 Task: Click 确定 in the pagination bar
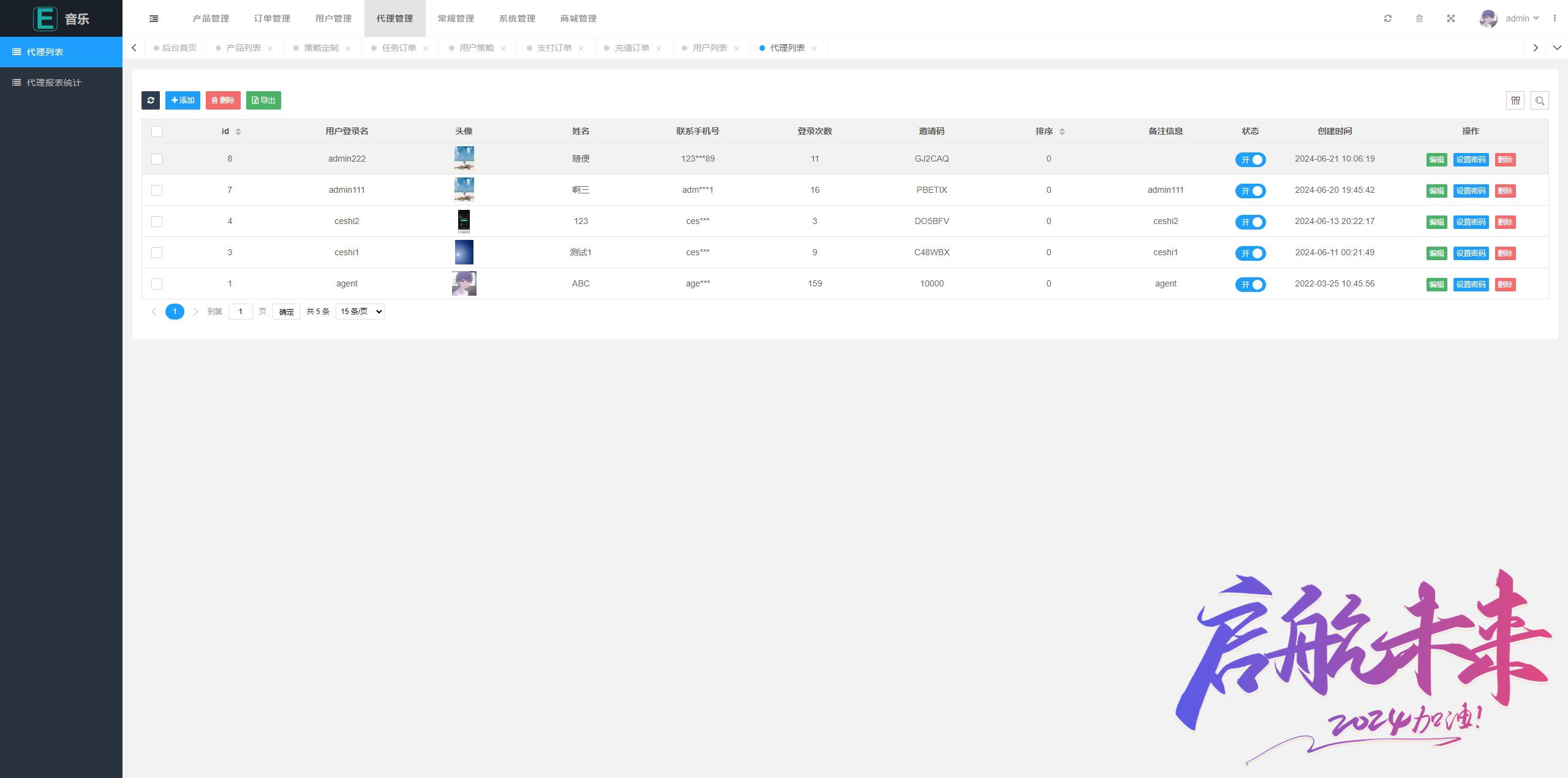coord(286,312)
